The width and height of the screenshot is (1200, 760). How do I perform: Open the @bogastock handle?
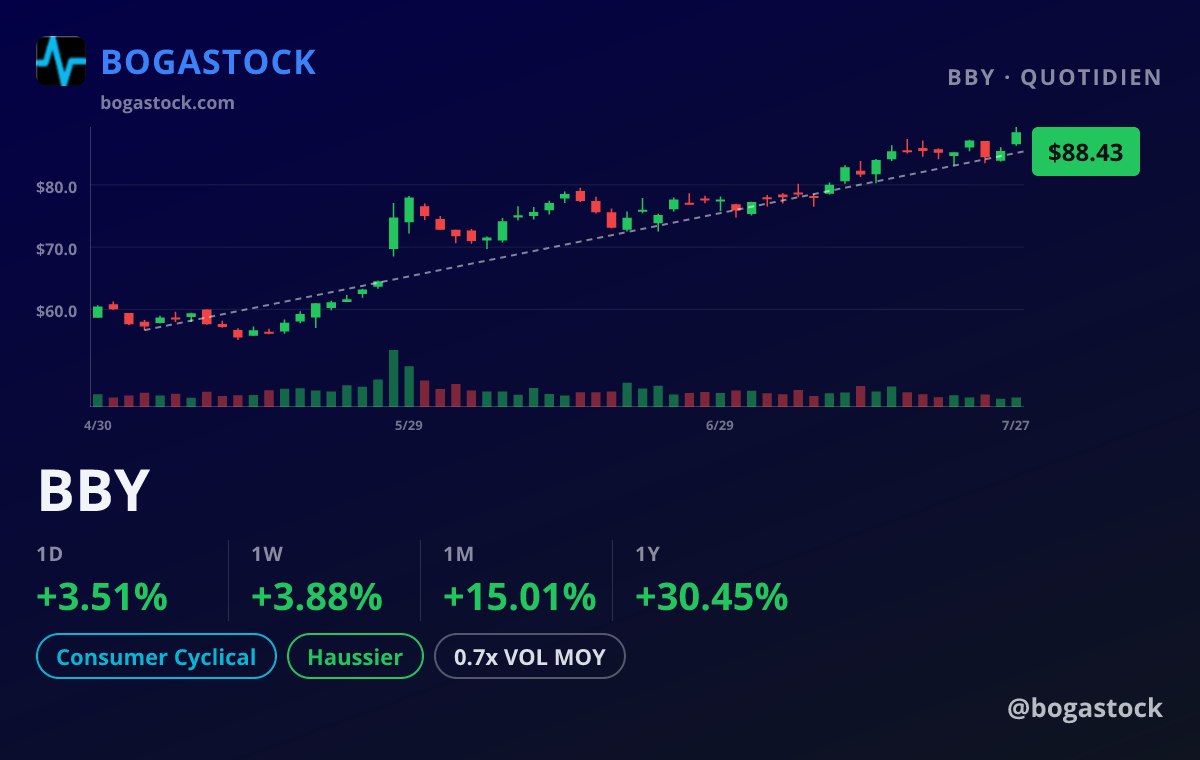(x=1085, y=708)
